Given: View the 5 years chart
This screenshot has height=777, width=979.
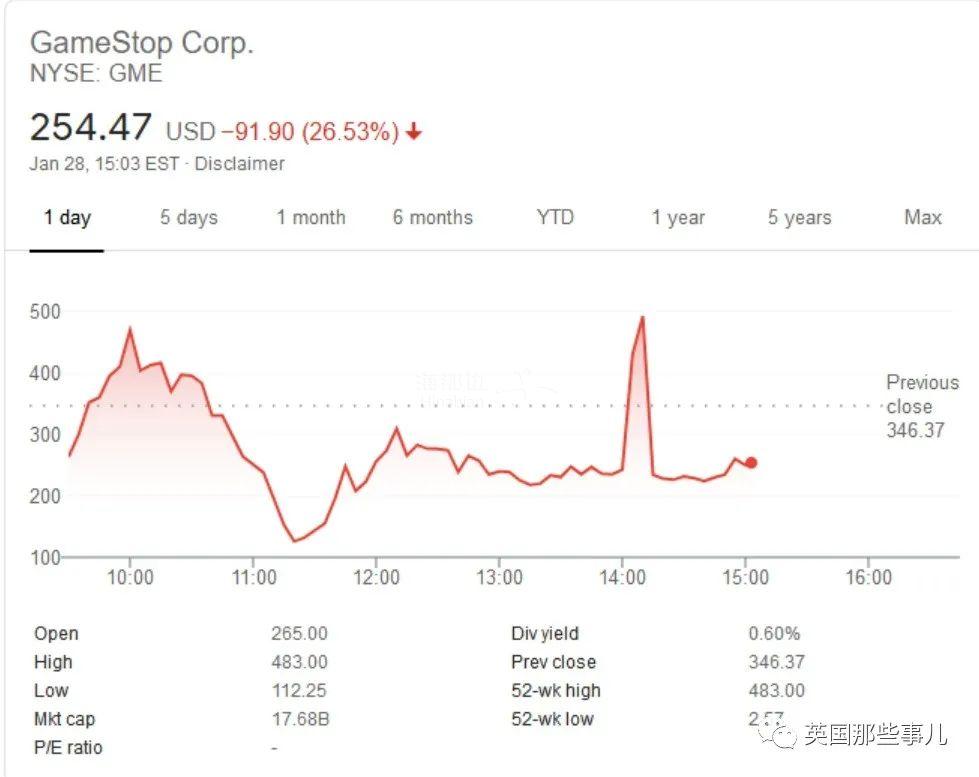Looking at the screenshot, I should point(800,217).
